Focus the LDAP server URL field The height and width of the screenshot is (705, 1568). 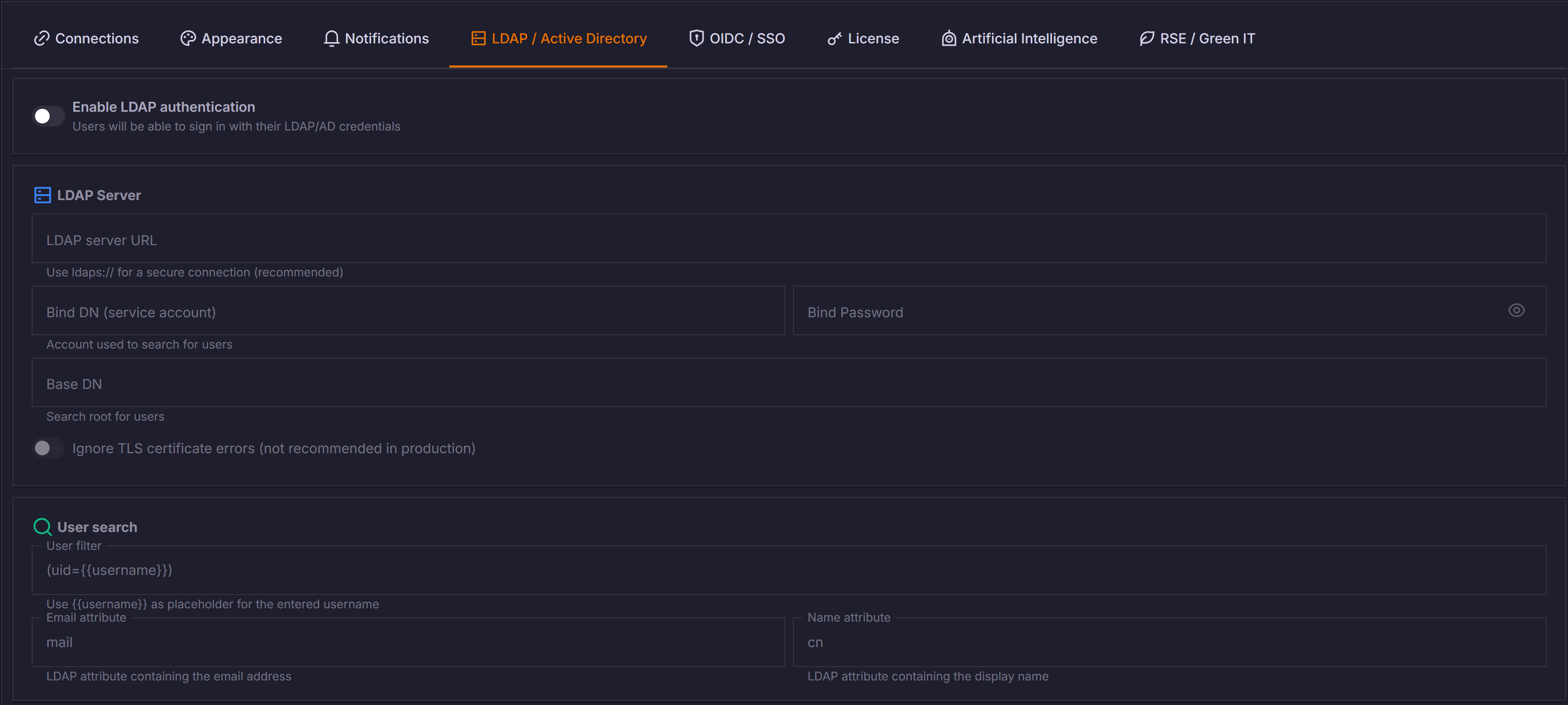(788, 239)
